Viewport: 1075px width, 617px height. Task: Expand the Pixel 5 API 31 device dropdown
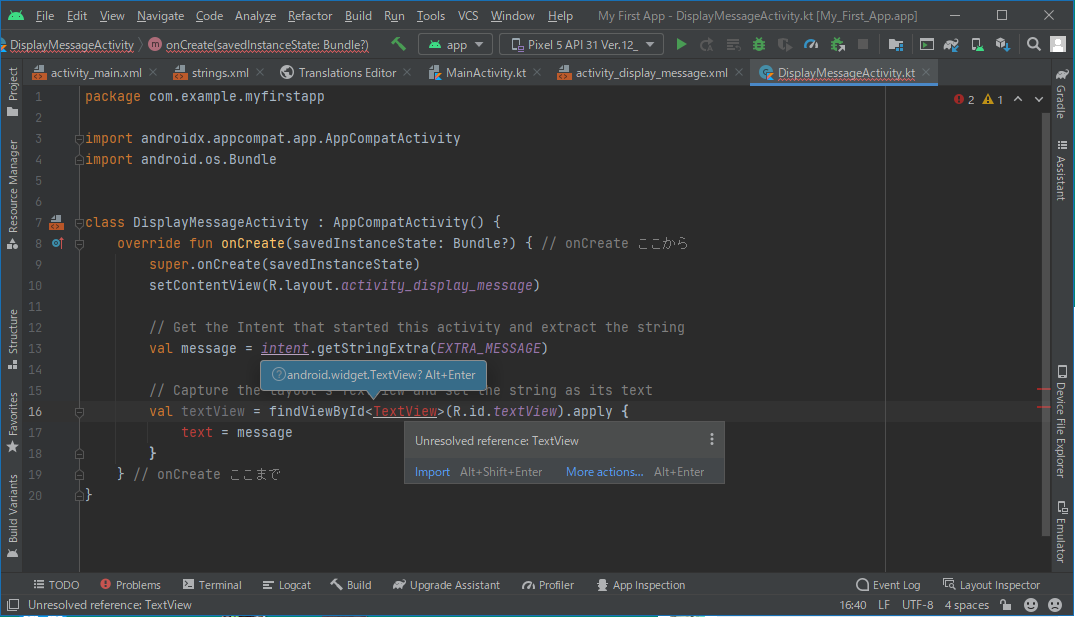581,45
